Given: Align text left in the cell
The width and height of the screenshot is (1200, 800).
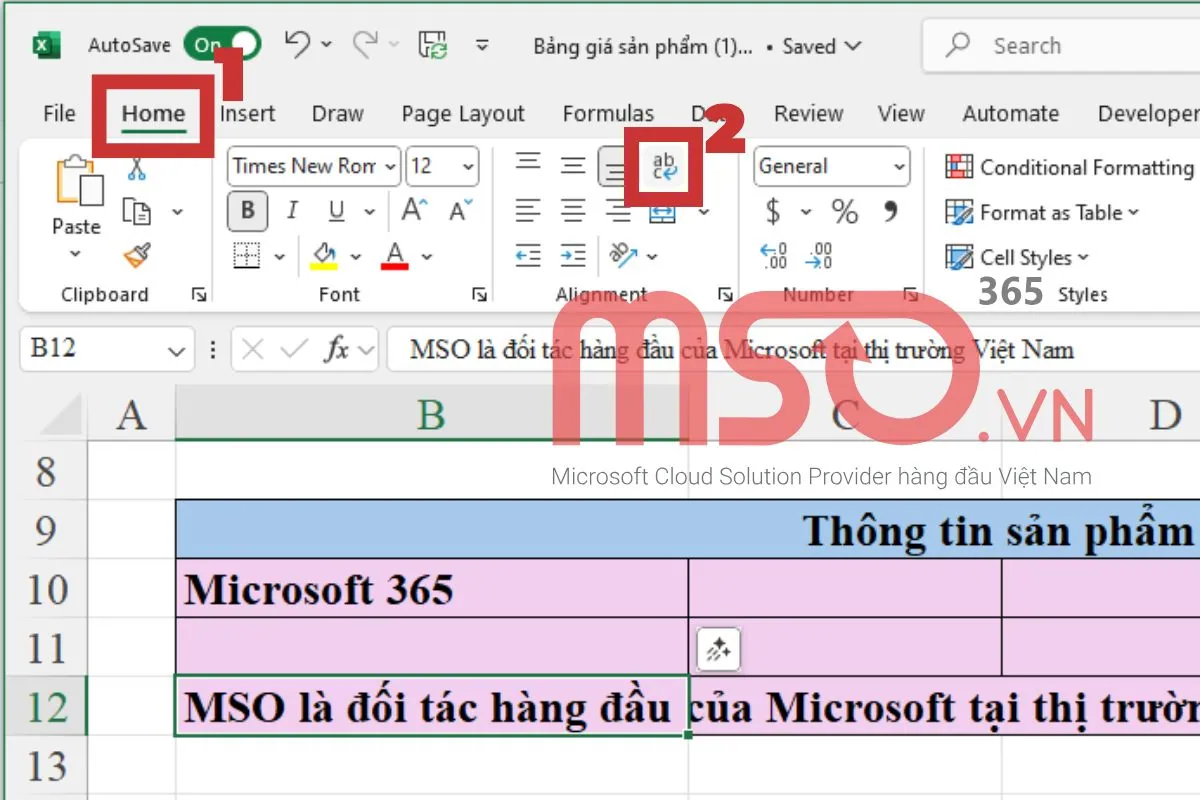Looking at the screenshot, I should coord(527,211).
